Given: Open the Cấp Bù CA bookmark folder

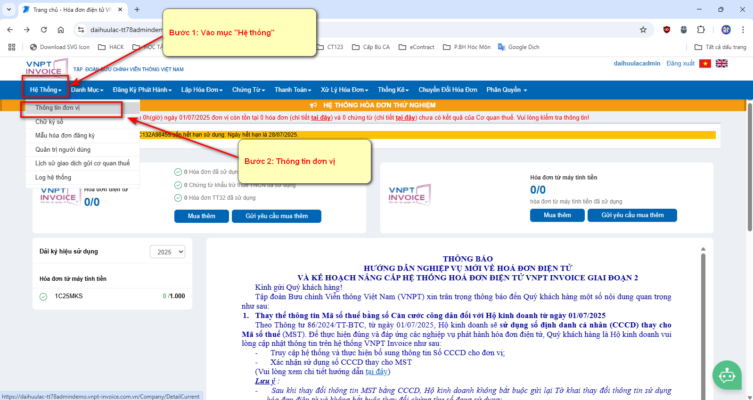Looking at the screenshot, I should click(371, 47).
